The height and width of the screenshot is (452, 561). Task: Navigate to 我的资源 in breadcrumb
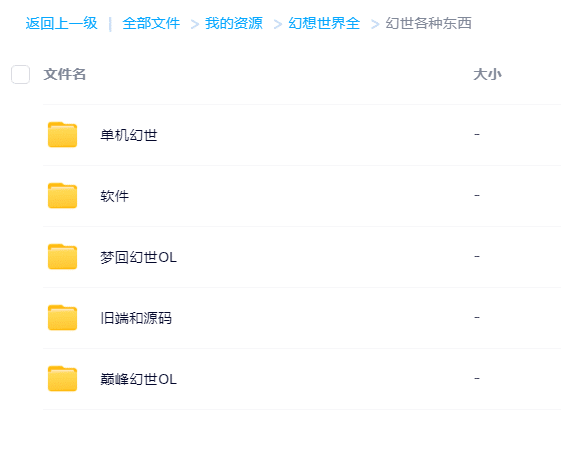tap(234, 23)
